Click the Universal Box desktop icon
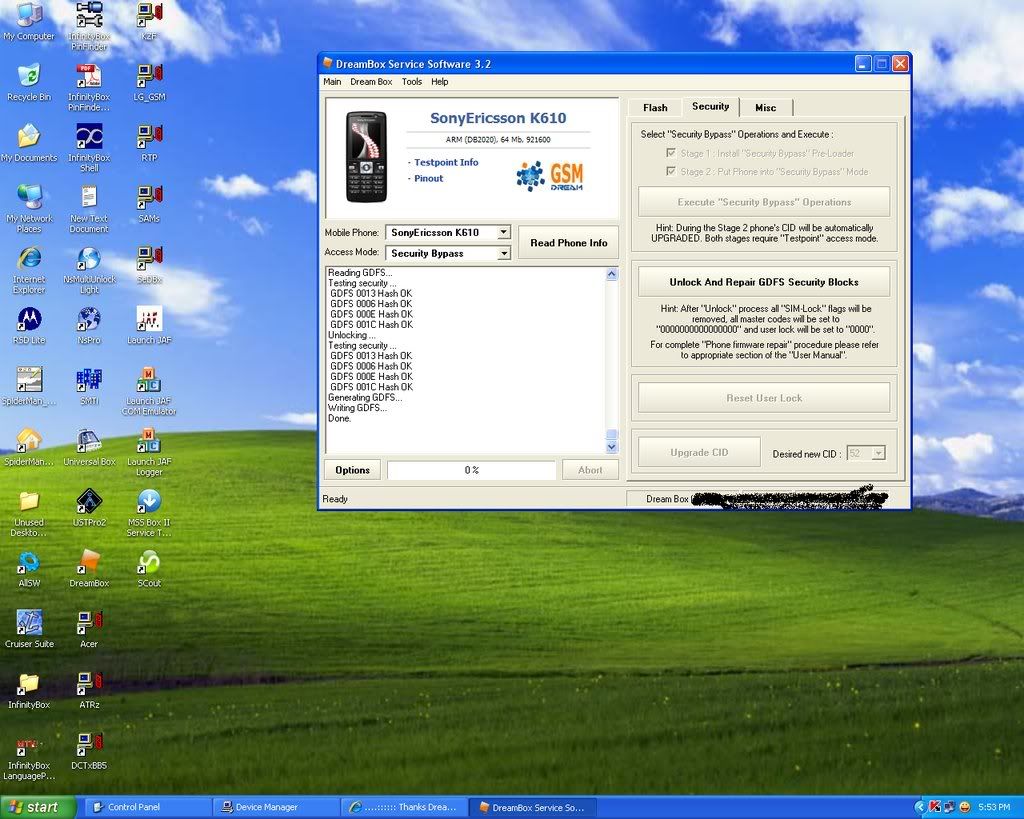This screenshot has height=819, width=1024. (89, 447)
